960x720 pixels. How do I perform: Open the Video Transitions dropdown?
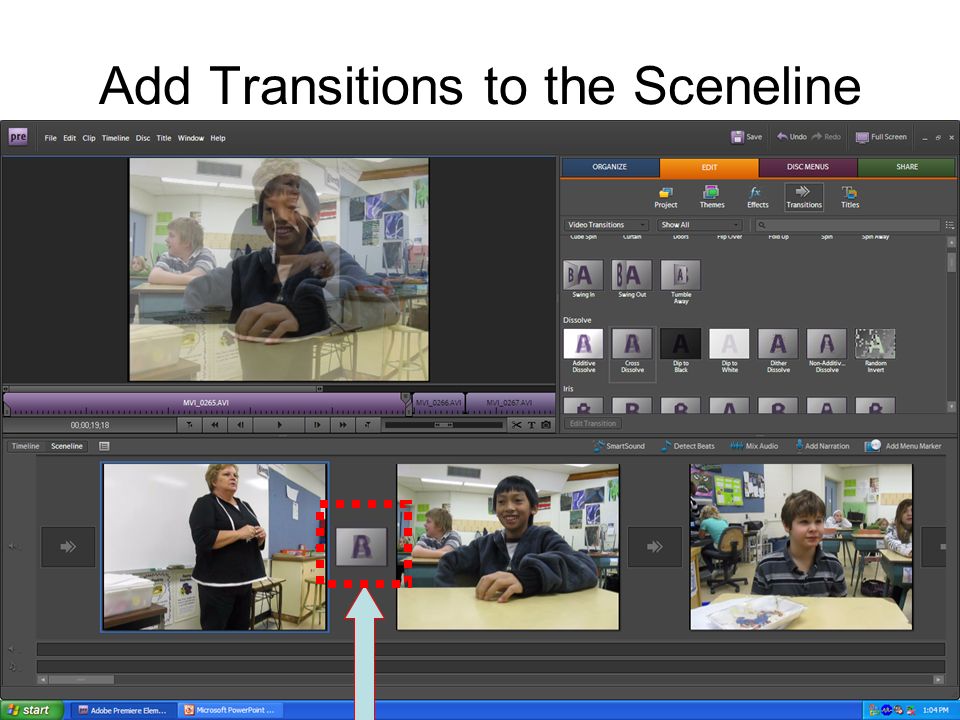pos(605,225)
